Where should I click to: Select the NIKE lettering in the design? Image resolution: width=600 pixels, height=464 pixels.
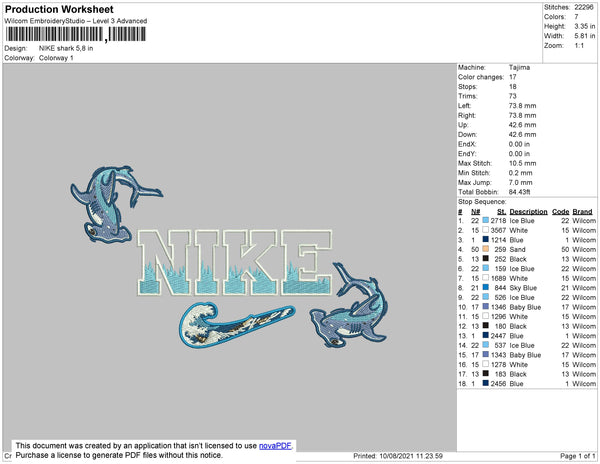point(235,262)
